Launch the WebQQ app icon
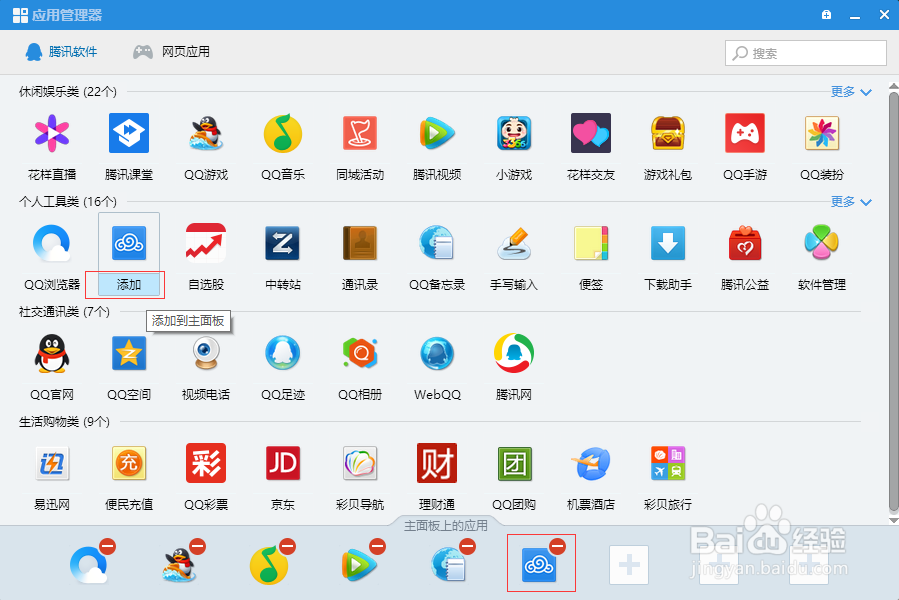 437,353
